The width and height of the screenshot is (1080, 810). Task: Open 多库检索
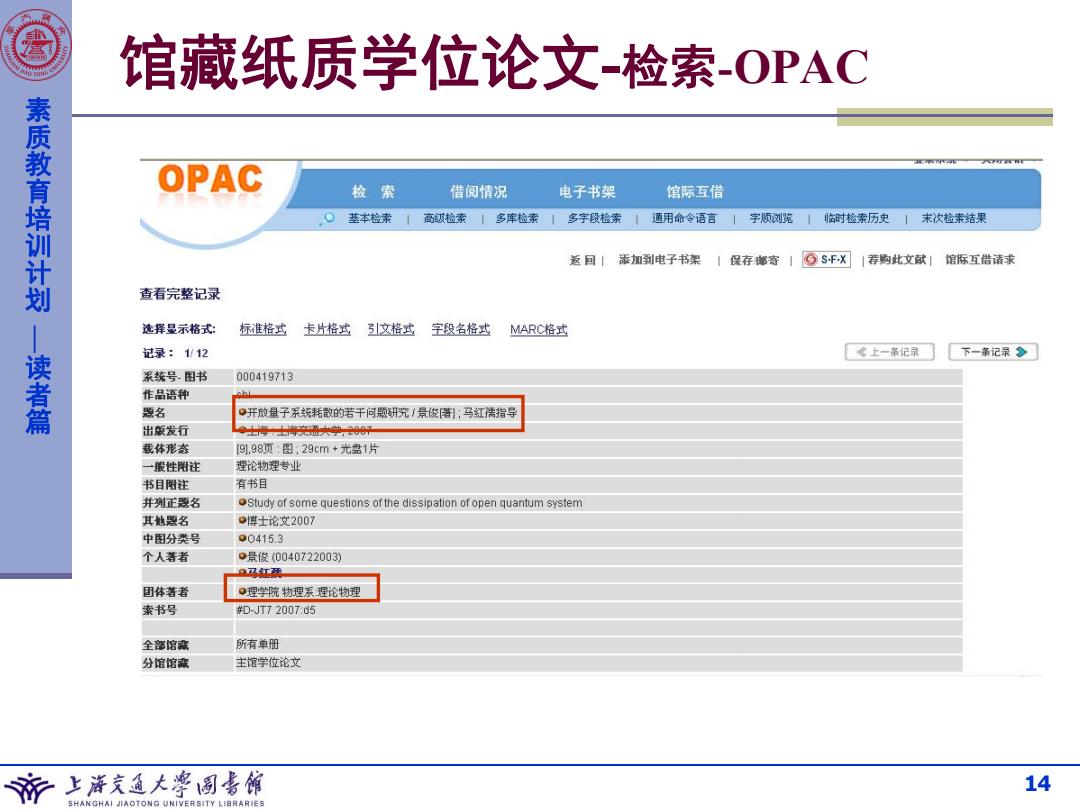(517, 218)
